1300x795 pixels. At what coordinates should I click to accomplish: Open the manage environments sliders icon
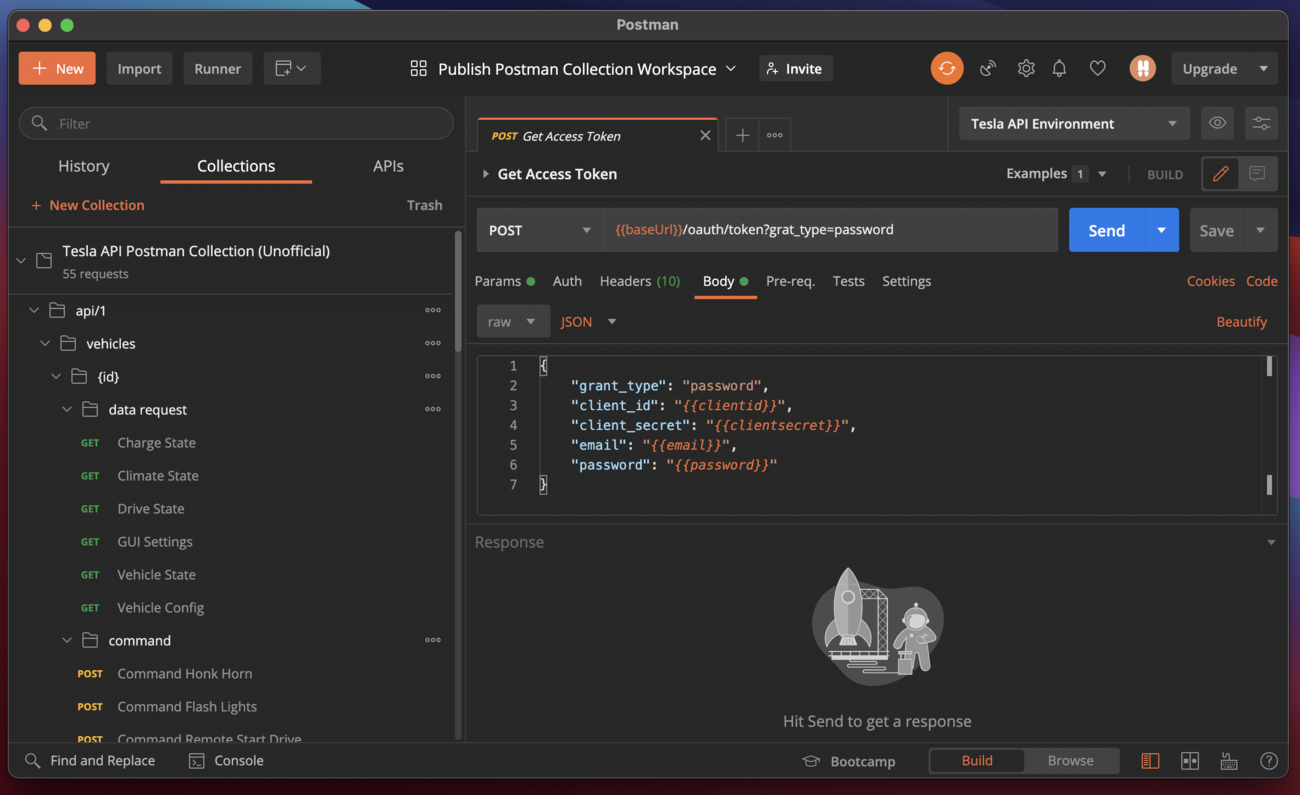[x=1261, y=124]
